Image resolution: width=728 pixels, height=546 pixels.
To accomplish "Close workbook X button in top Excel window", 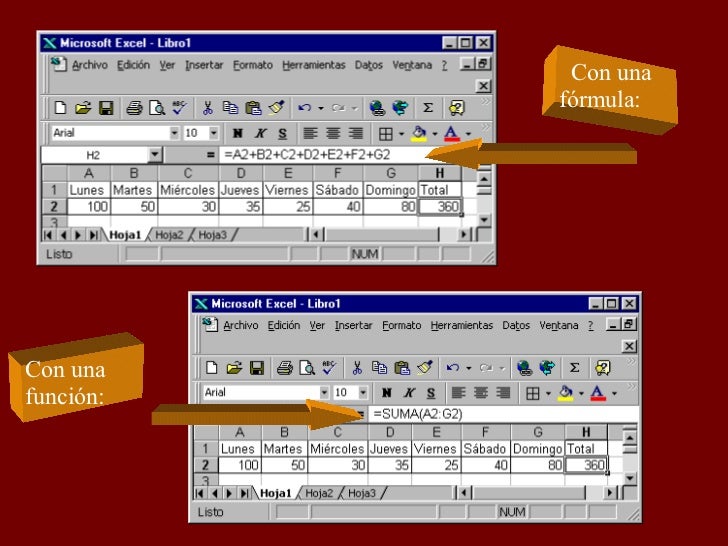I will [483, 86].
